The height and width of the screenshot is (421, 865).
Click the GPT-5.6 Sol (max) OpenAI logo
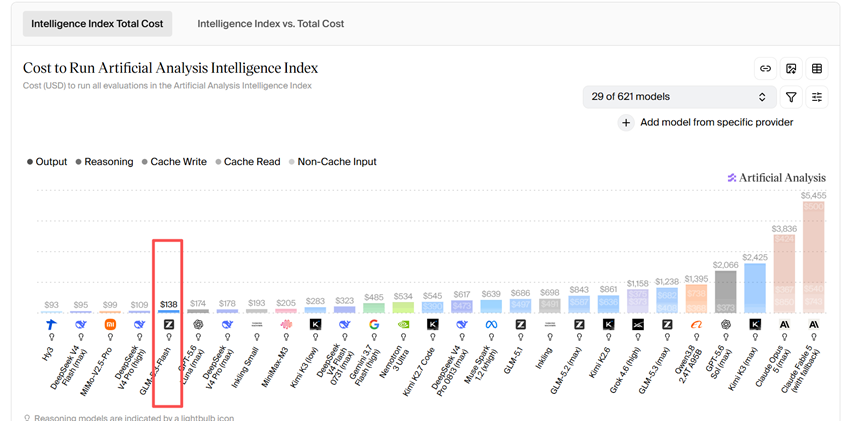click(x=725, y=324)
